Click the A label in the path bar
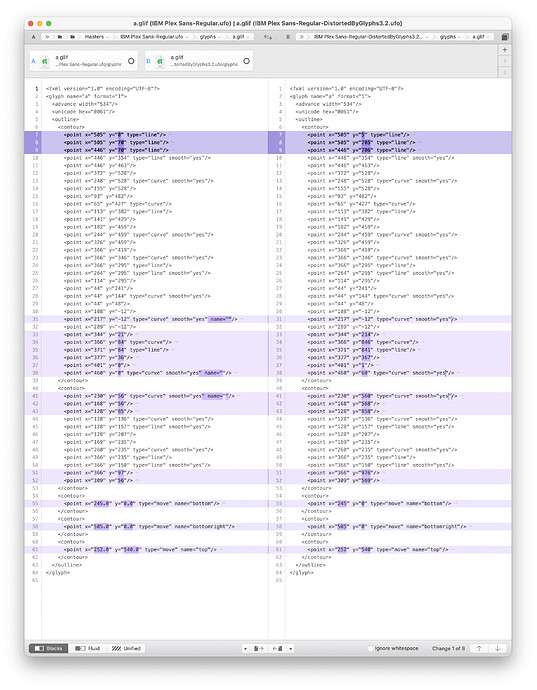 point(33,37)
